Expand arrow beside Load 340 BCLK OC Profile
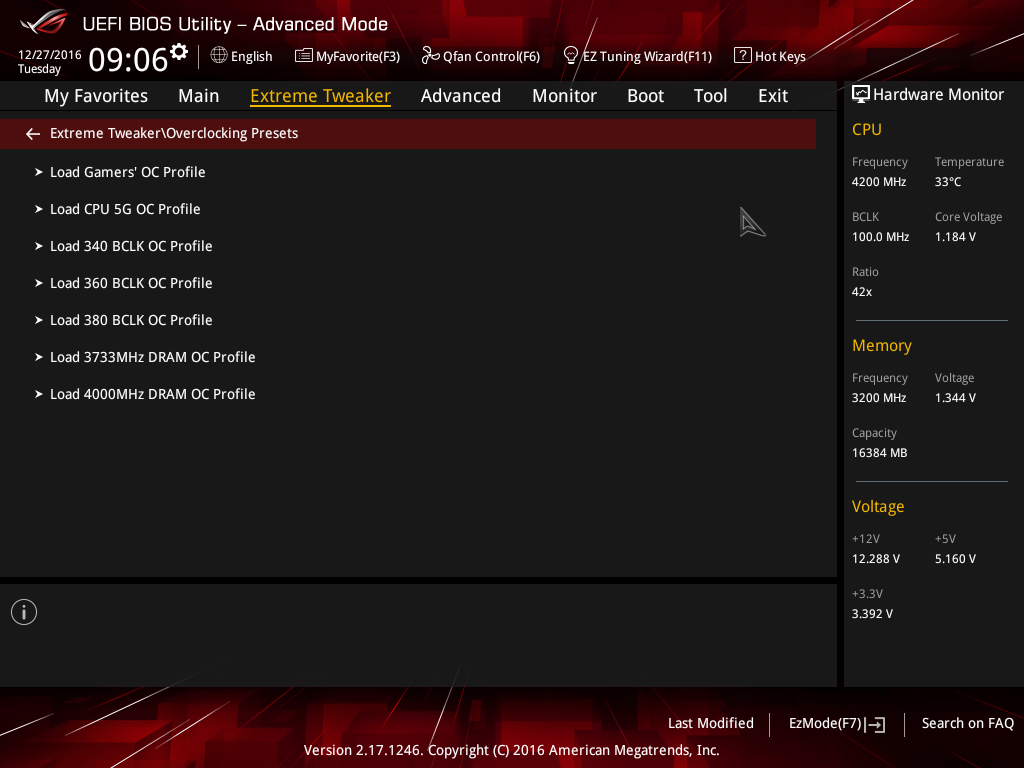1024x768 pixels. coord(39,246)
